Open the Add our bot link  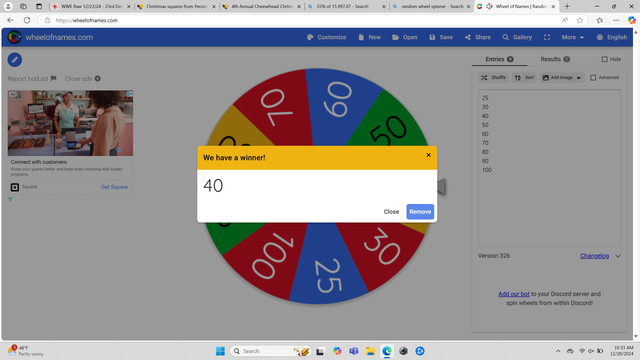tap(513, 294)
